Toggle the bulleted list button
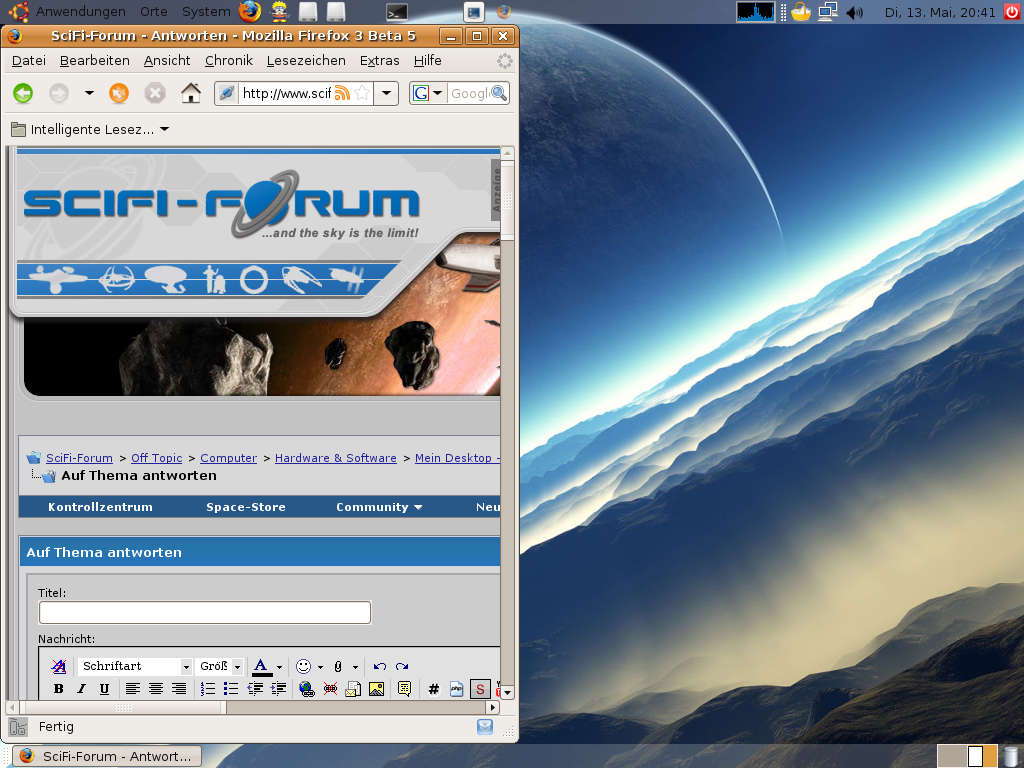This screenshot has height=768, width=1024. click(231, 689)
